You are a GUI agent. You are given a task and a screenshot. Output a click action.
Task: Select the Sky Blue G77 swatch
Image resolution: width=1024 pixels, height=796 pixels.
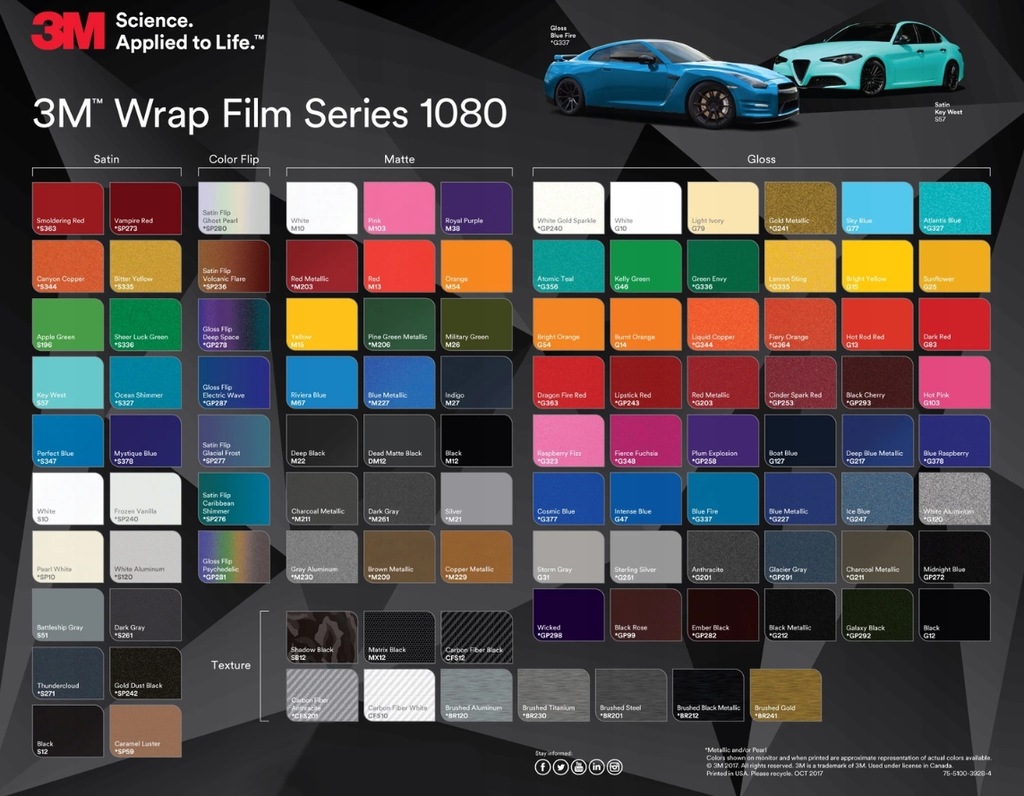(x=878, y=208)
